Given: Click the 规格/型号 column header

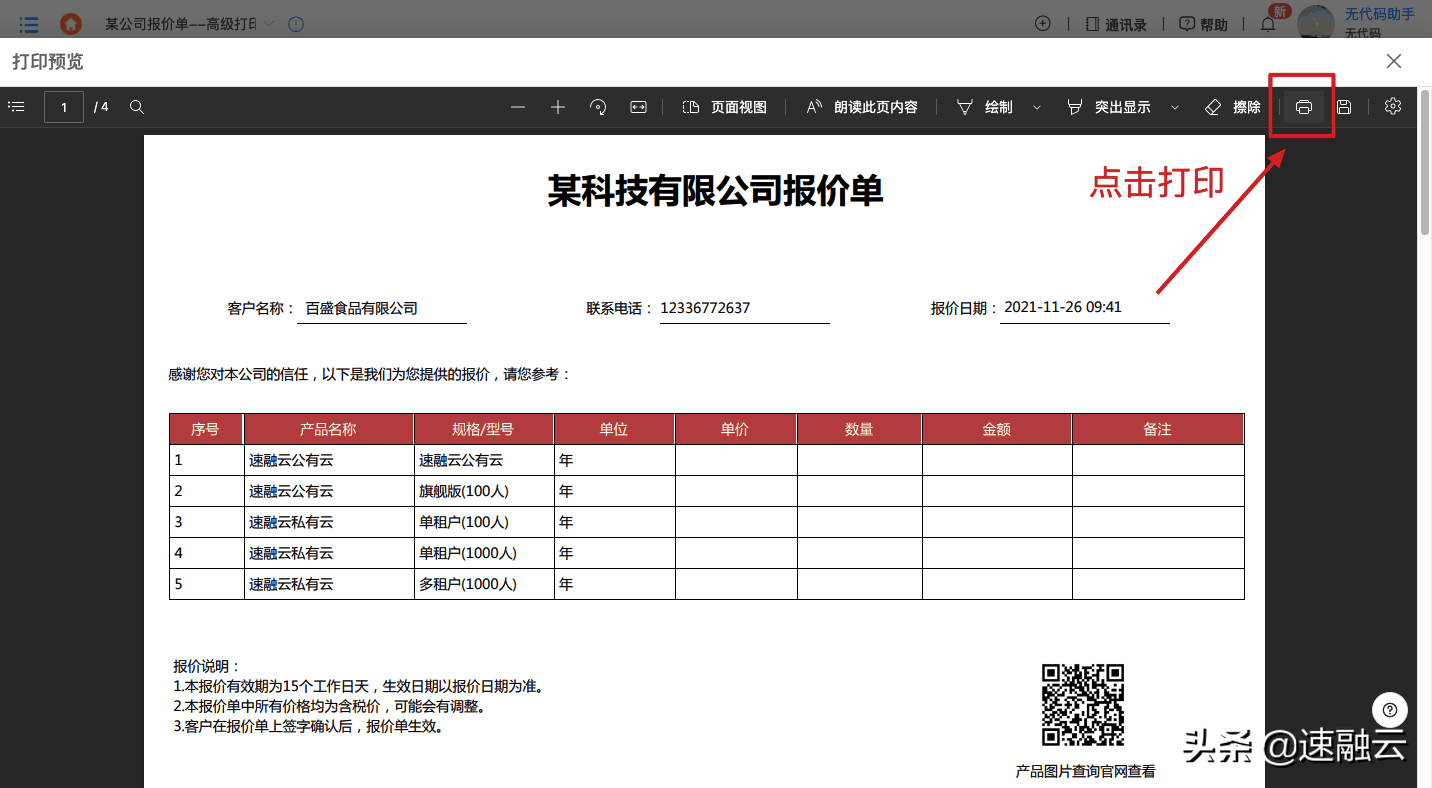Looking at the screenshot, I should pyautogui.click(x=483, y=429).
